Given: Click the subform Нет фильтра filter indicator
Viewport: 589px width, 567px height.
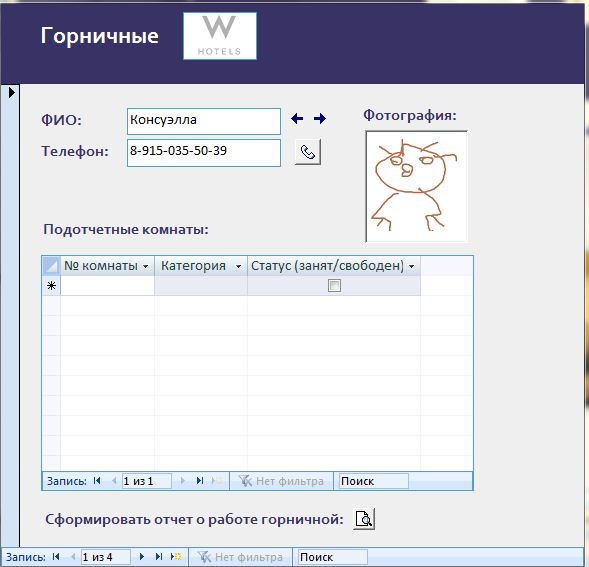Looking at the screenshot, I should tap(281, 481).
